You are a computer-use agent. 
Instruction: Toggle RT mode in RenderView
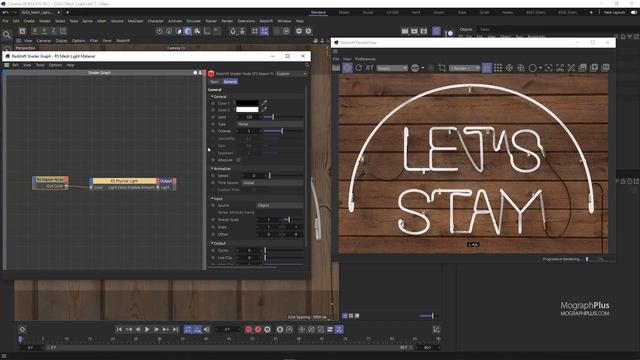coord(369,68)
